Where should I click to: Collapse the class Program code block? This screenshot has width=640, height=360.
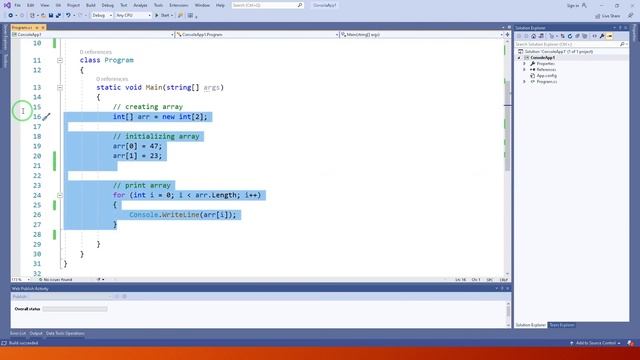[60, 60]
